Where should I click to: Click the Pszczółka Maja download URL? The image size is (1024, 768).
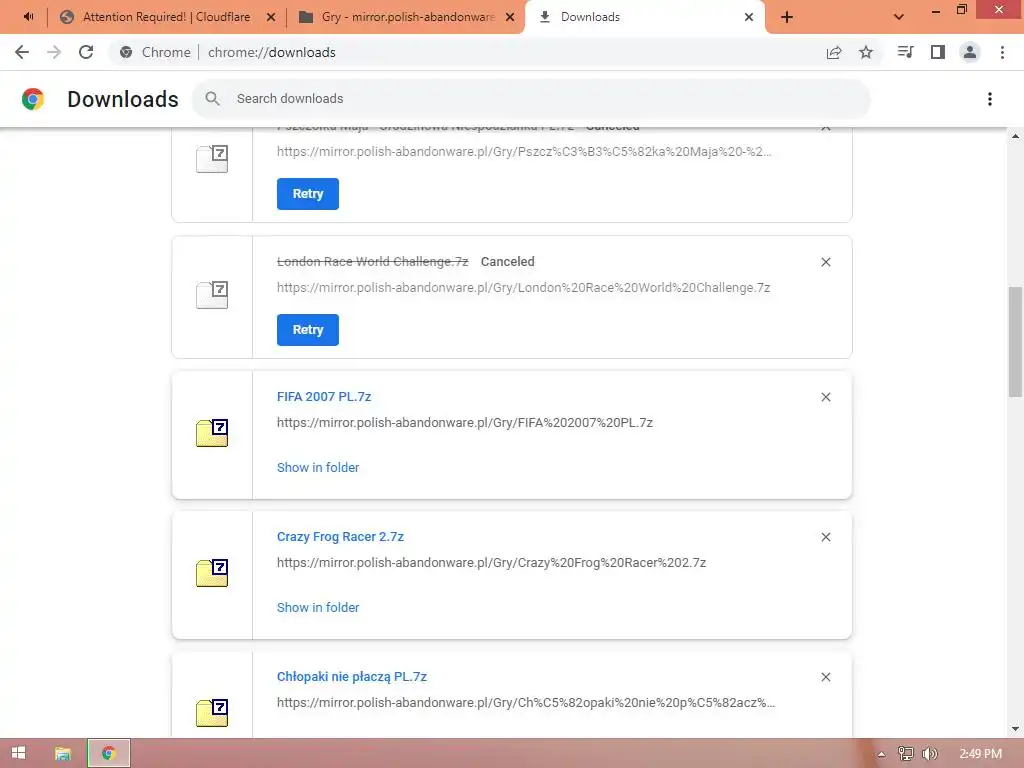524,152
